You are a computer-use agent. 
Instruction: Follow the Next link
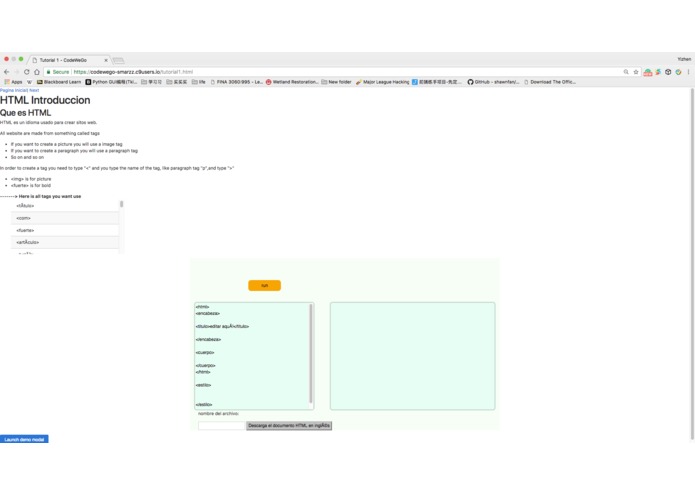pos(34,90)
